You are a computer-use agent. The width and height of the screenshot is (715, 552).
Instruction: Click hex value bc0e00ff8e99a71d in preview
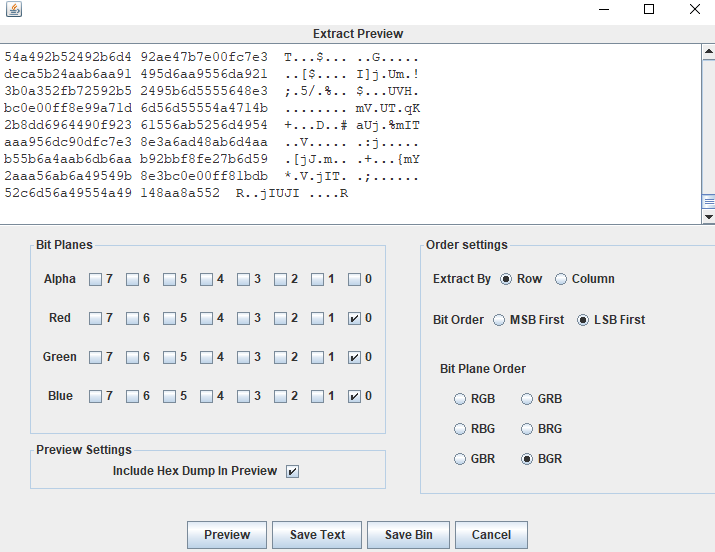[x=68, y=108]
